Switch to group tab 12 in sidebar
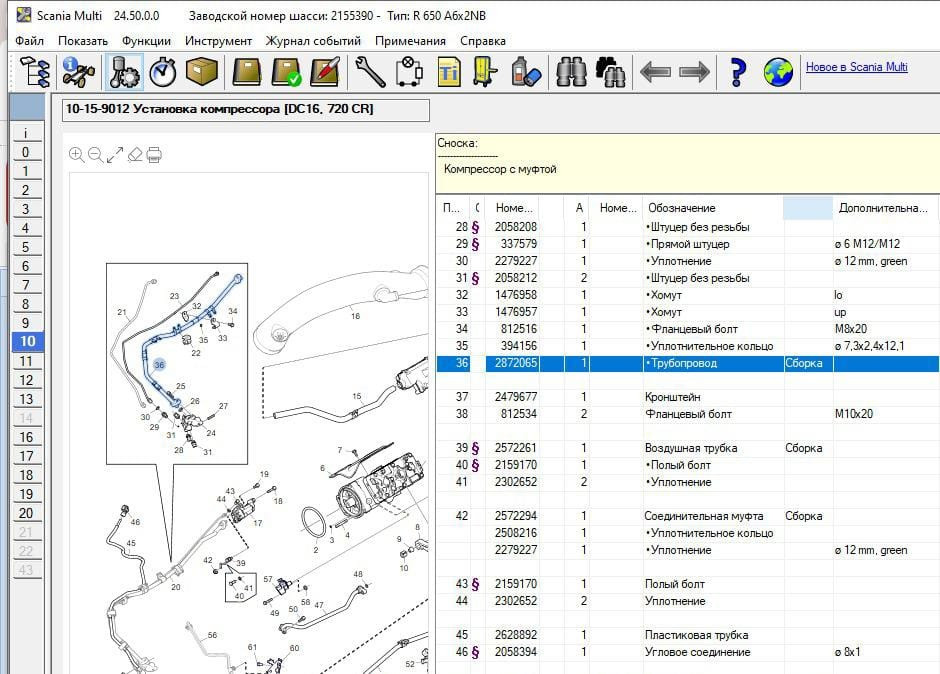 coord(26,380)
